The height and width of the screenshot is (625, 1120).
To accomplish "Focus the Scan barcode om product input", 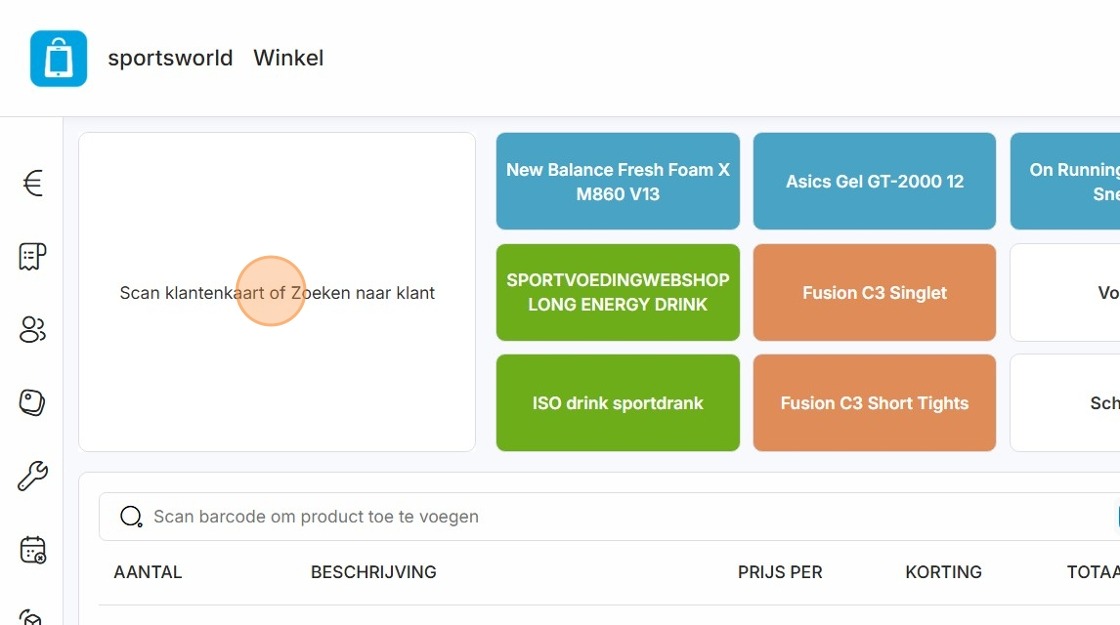I will (x=609, y=516).
